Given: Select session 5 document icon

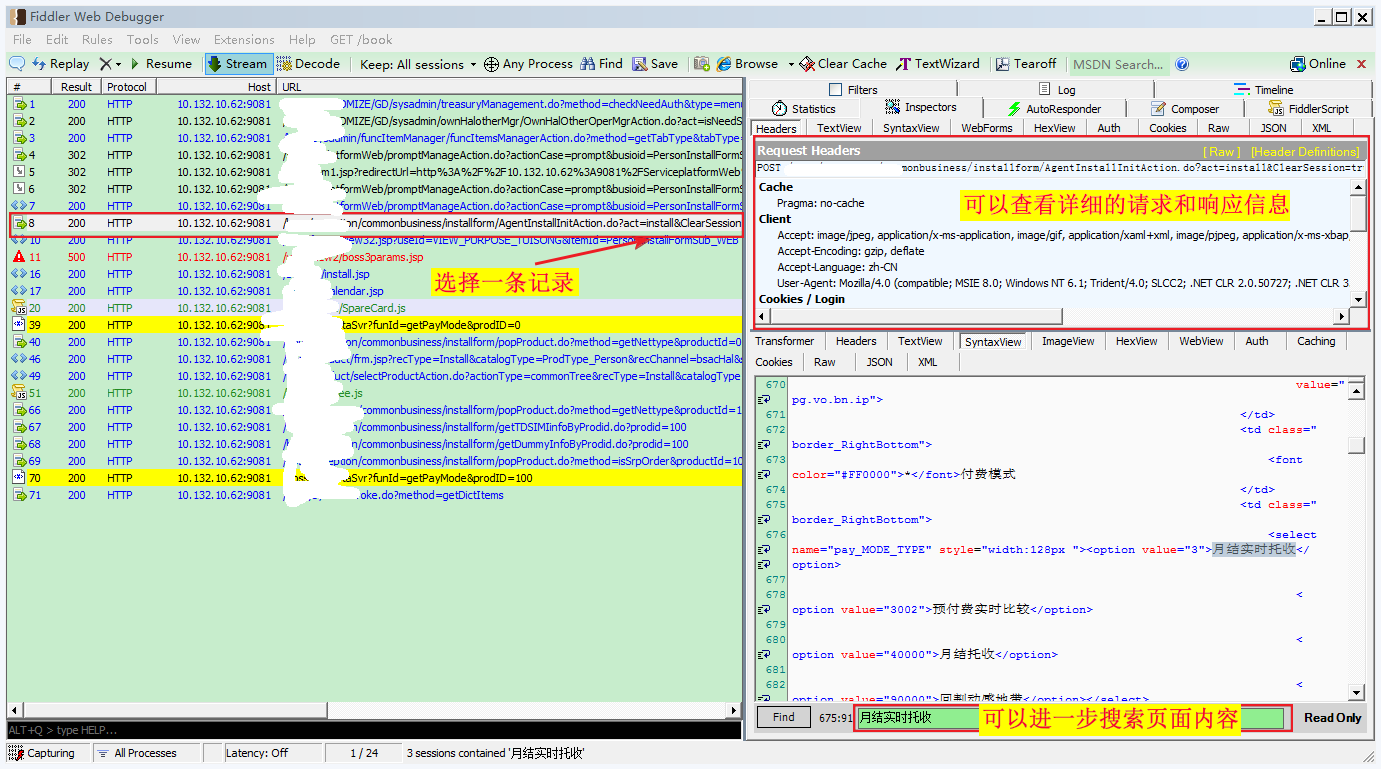Looking at the screenshot, I should pos(18,172).
